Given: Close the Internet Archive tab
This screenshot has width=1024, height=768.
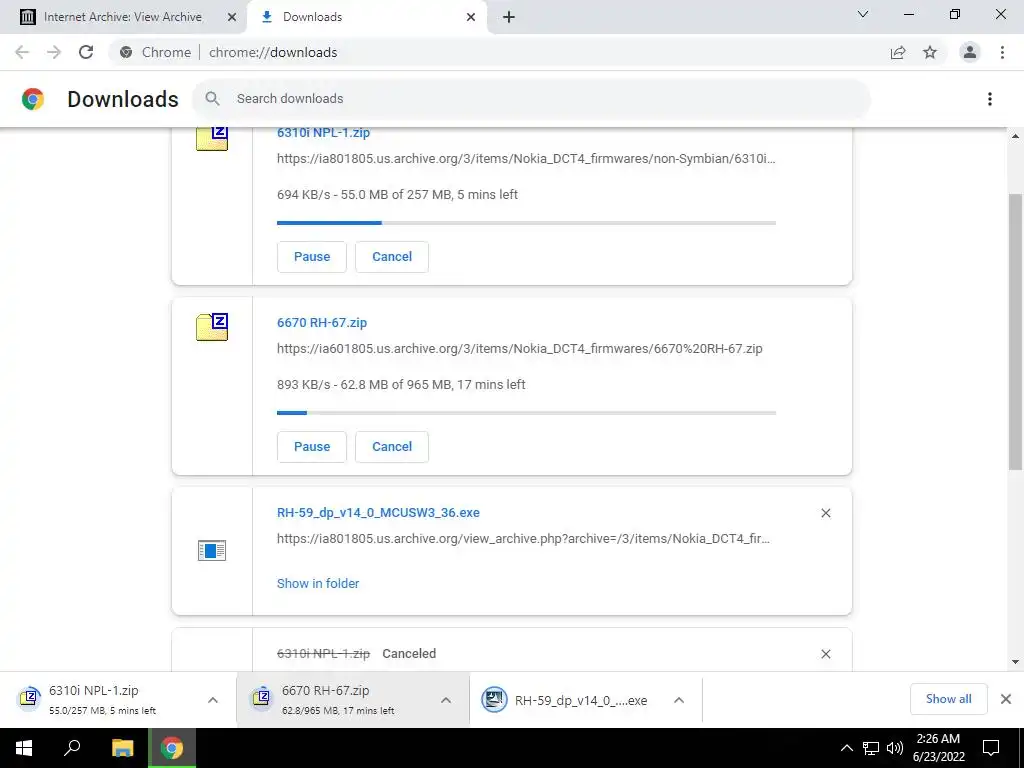Looking at the screenshot, I should click(x=231, y=17).
